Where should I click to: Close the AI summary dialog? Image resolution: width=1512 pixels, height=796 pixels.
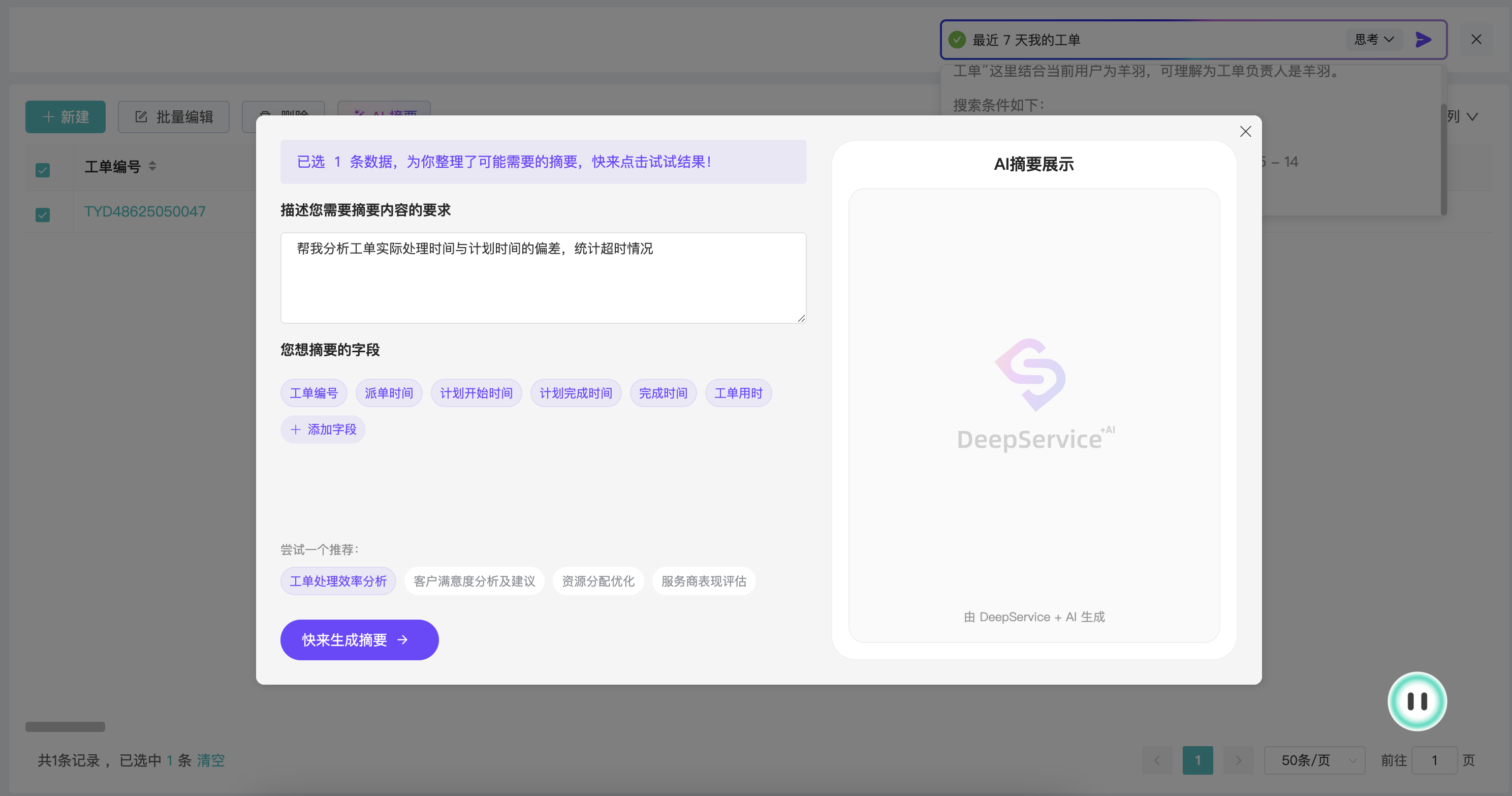pos(1245,132)
